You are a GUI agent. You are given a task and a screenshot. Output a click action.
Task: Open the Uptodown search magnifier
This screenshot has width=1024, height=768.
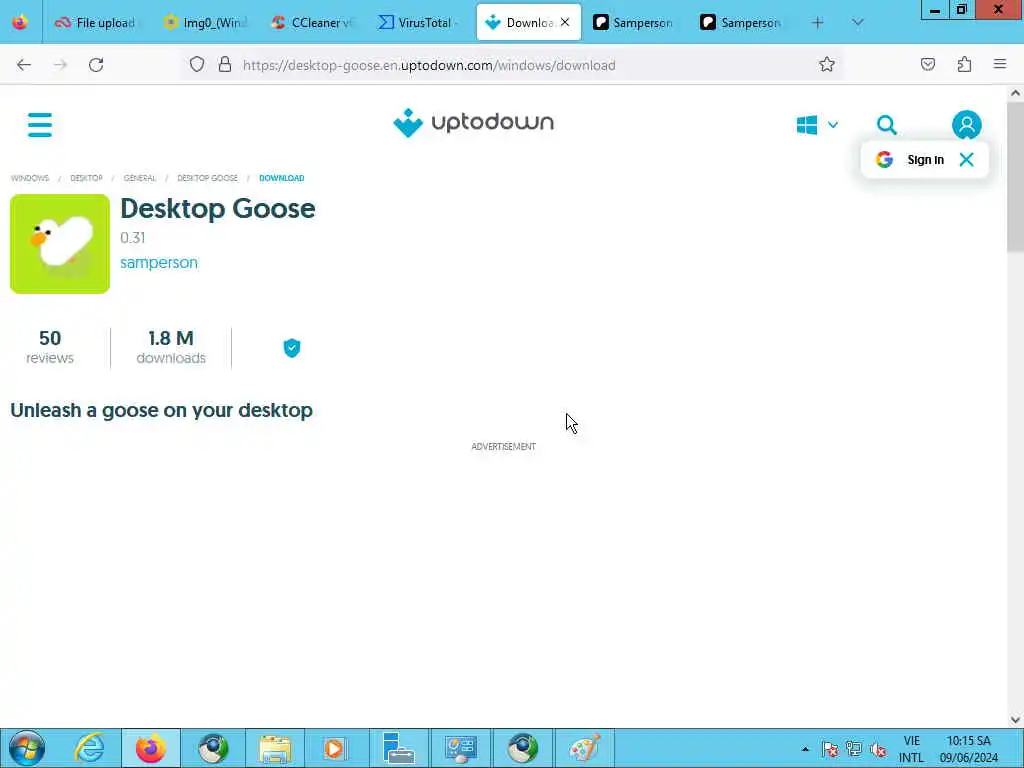coord(886,125)
